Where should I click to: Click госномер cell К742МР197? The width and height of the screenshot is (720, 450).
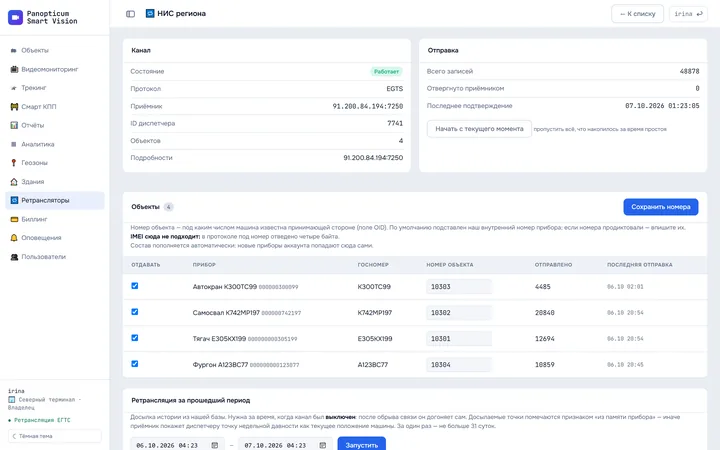click(x=374, y=313)
